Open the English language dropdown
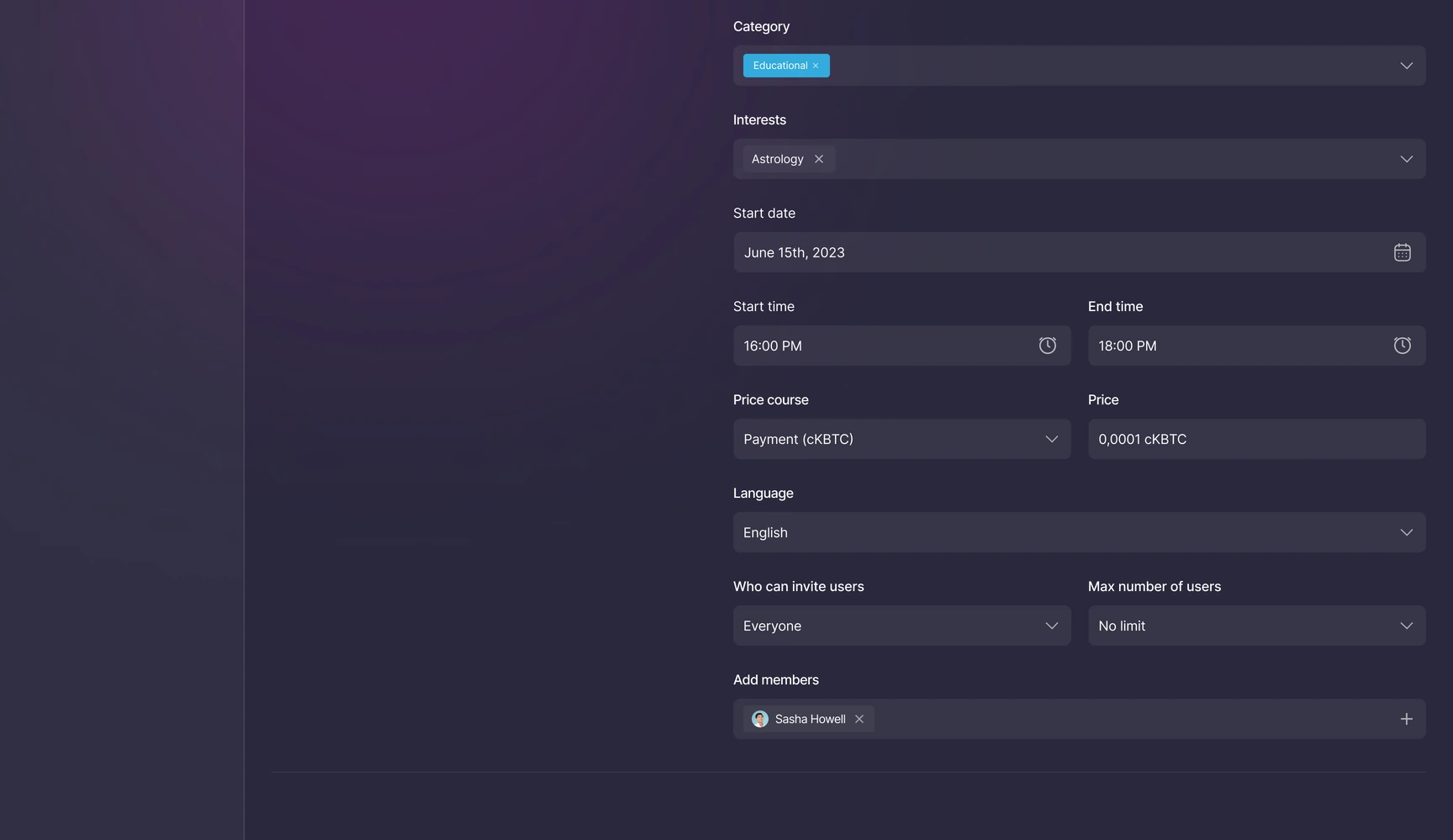The height and width of the screenshot is (840, 1453). point(1080,532)
